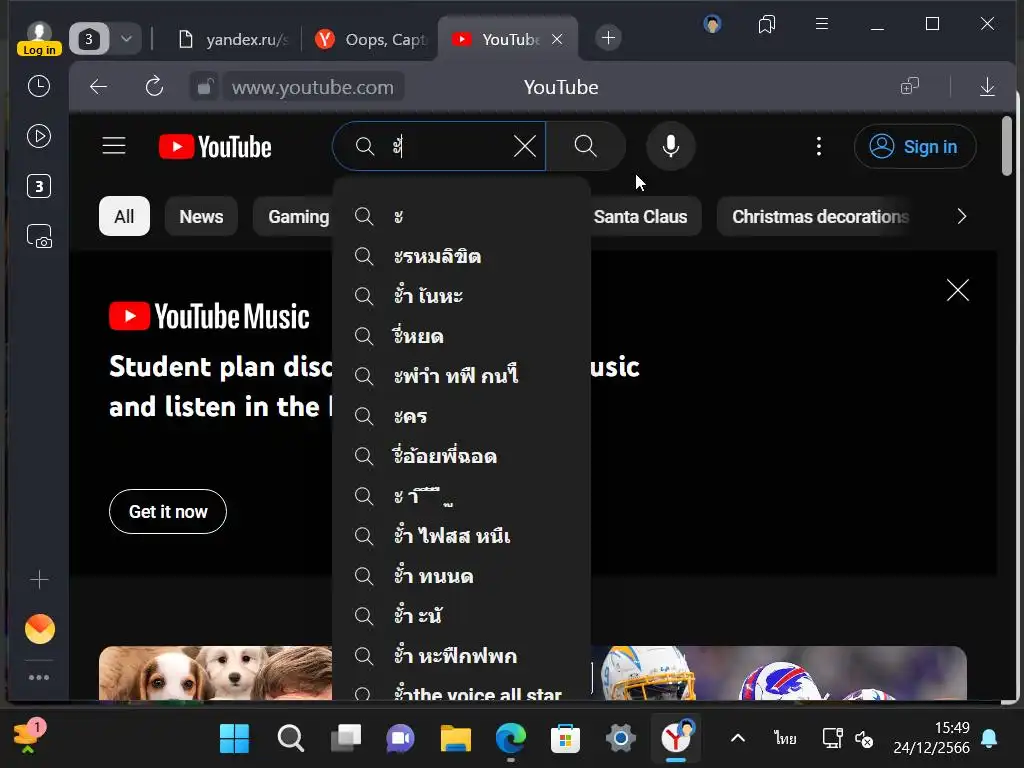Open the browser history clock icon in sidebar

click(39, 86)
